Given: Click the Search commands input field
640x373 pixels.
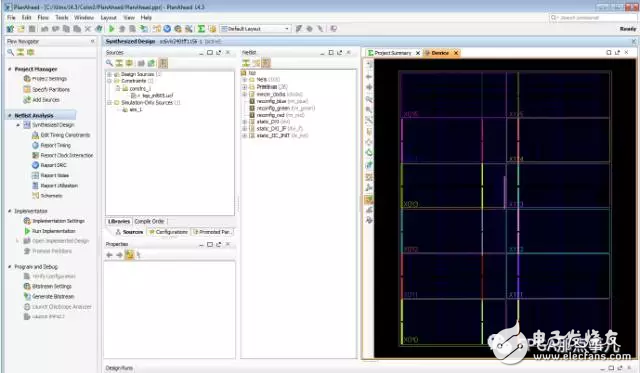Looking at the screenshot, I should pyautogui.click(x=594, y=18).
